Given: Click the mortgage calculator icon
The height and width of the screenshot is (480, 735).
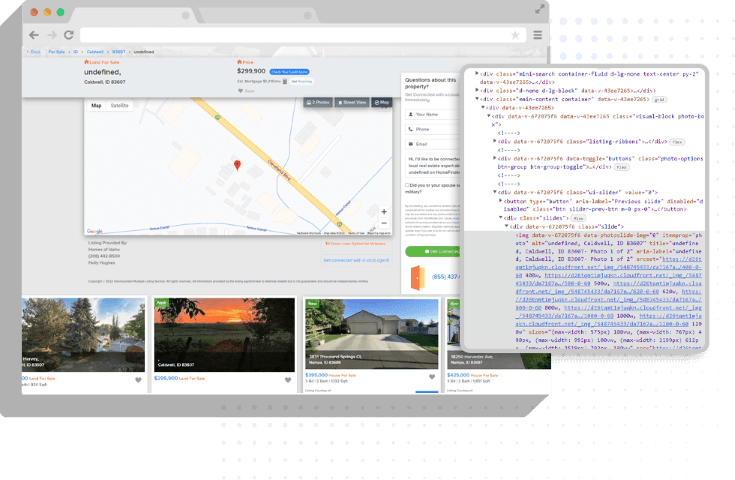Looking at the screenshot, I should click(x=285, y=81).
